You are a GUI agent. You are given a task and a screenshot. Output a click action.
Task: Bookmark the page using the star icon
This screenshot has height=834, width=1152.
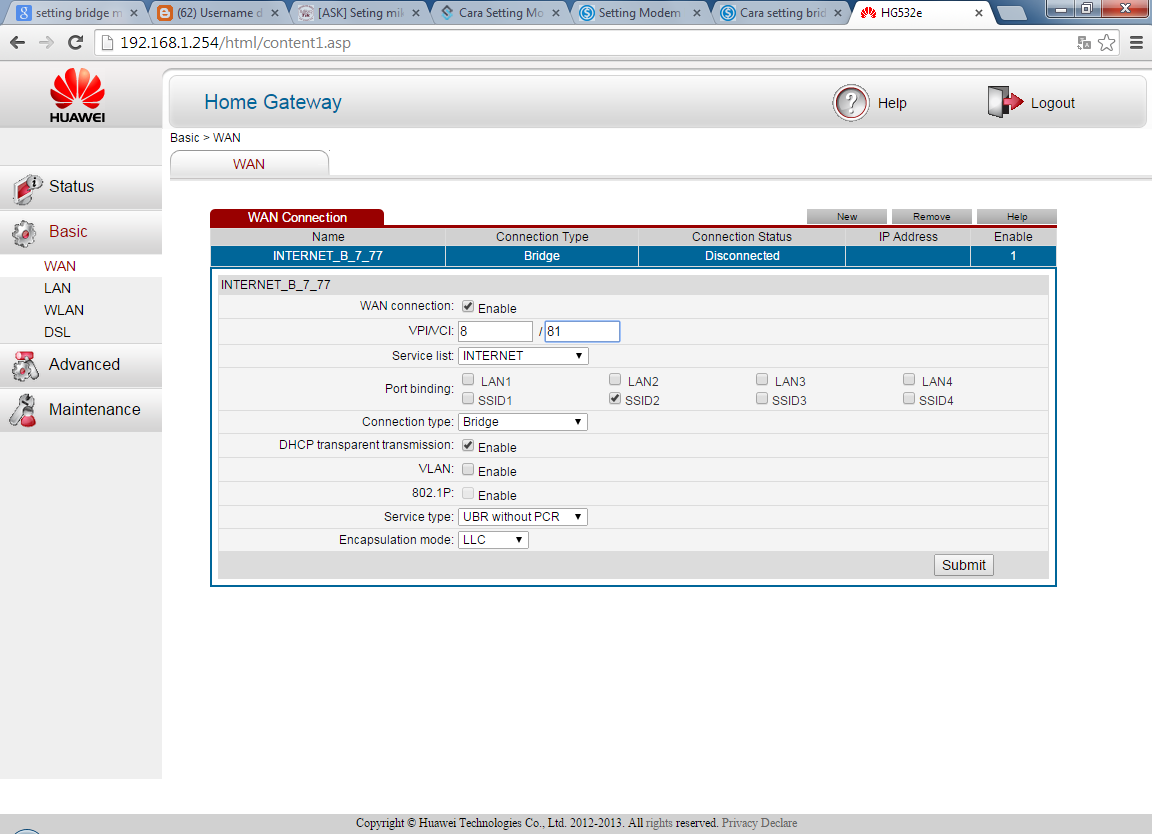coord(1106,43)
